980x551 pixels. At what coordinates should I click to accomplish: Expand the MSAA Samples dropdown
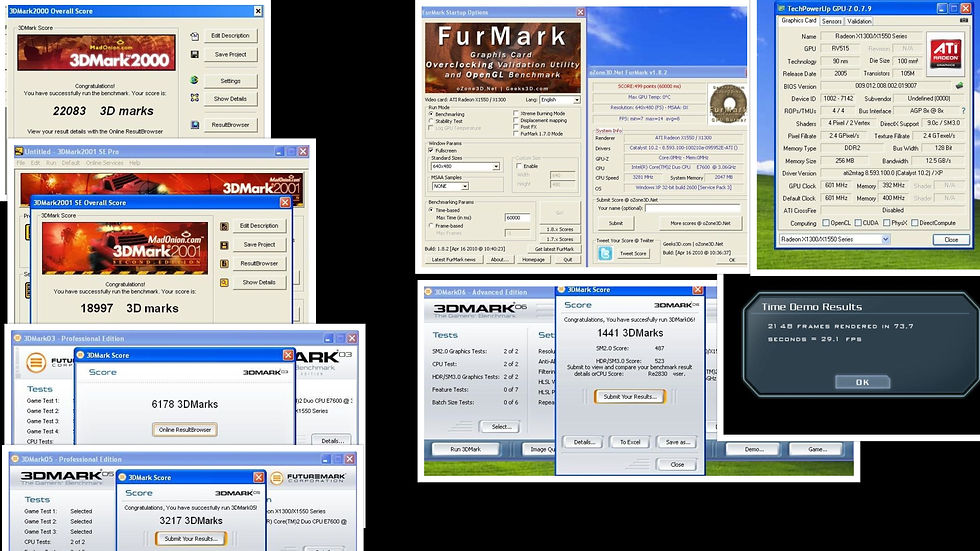pos(449,186)
